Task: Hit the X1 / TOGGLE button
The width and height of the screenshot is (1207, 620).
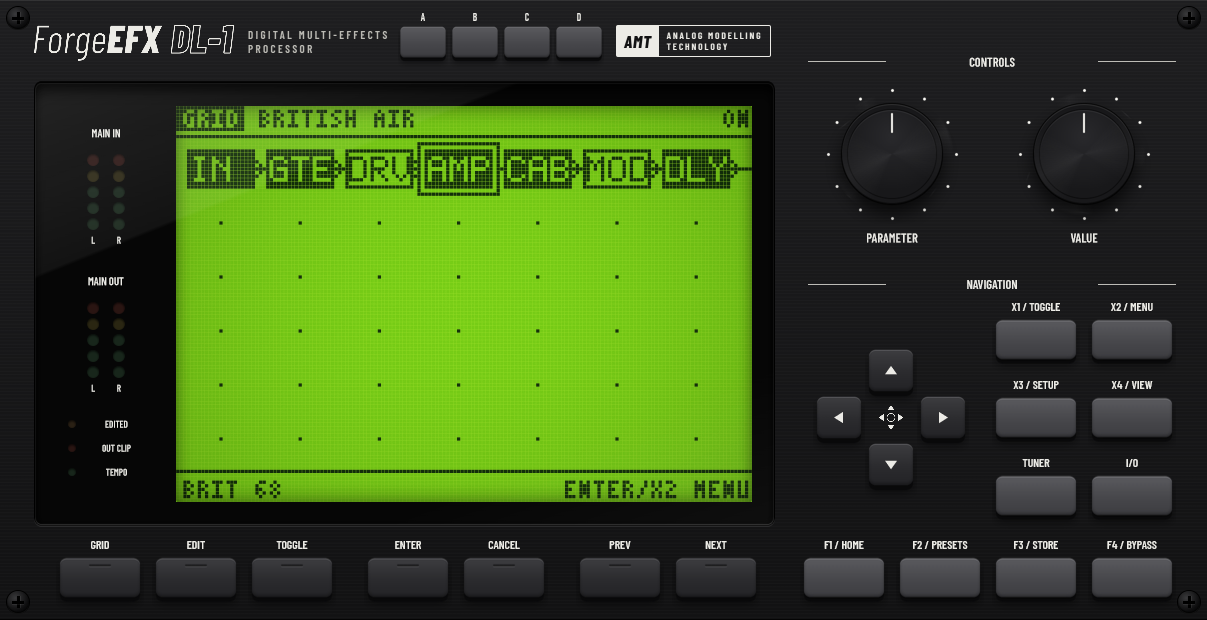Action: (1036, 339)
